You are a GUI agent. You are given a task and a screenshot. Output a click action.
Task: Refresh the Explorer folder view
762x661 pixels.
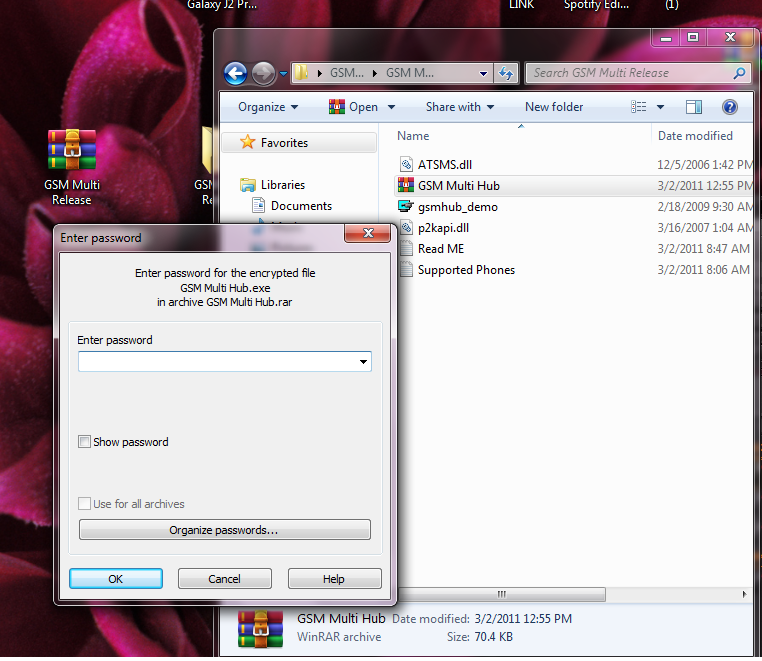tap(506, 73)
